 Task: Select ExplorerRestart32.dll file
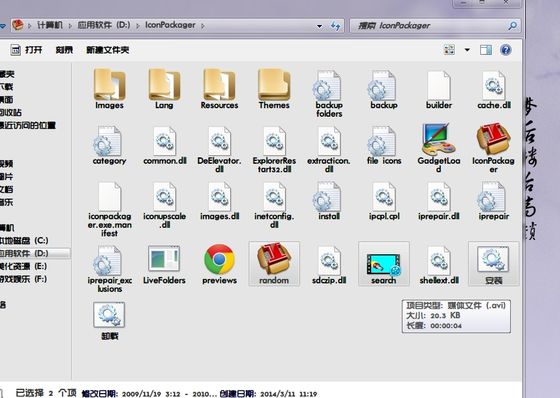tap(274, 149)
